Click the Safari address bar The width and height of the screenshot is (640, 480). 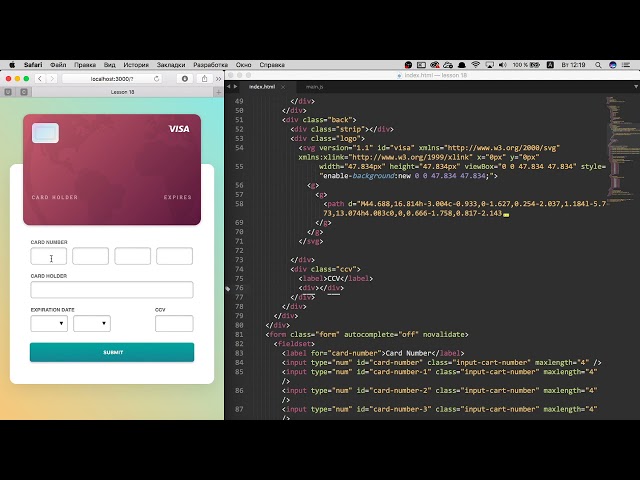point(112,79)
